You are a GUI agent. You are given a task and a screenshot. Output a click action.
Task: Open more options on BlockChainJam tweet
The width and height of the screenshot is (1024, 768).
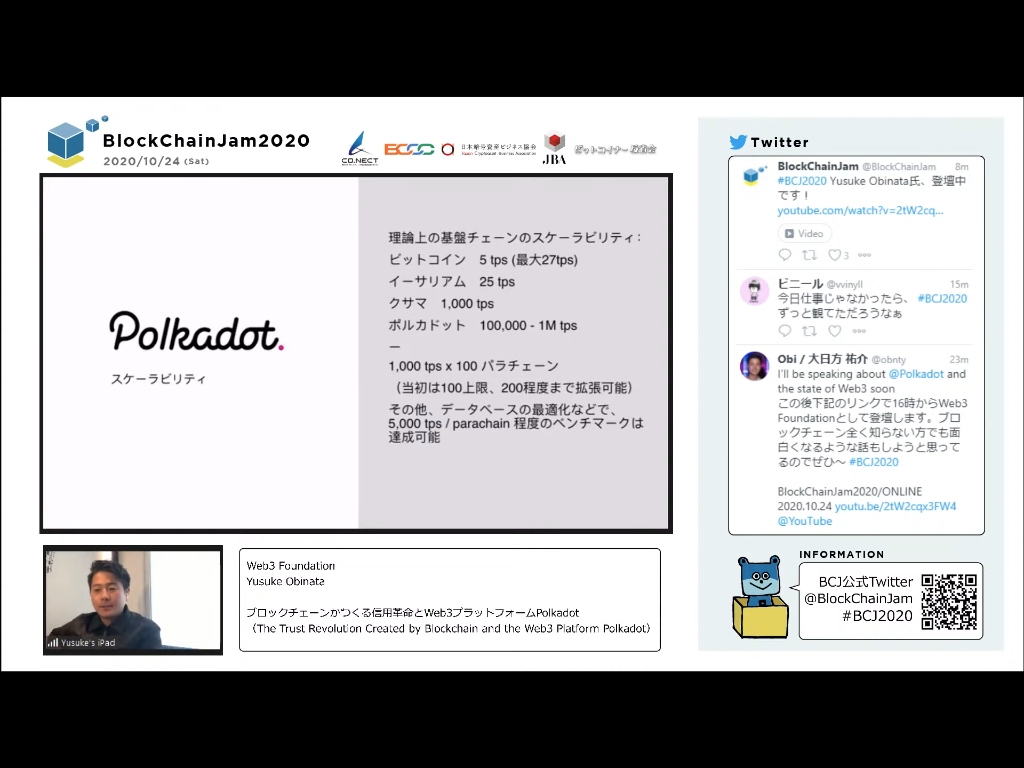864,255
